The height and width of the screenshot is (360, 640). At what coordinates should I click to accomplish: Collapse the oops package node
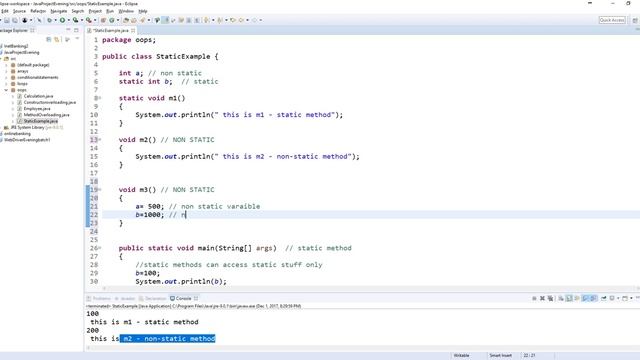(6, 90)
